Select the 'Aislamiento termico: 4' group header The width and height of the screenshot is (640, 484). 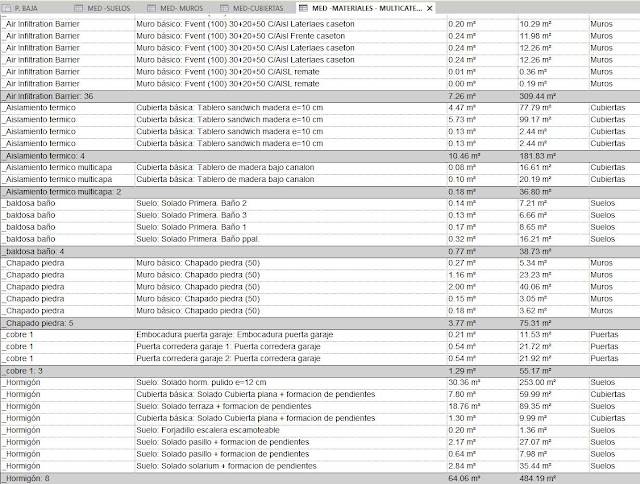coord(320,156)
